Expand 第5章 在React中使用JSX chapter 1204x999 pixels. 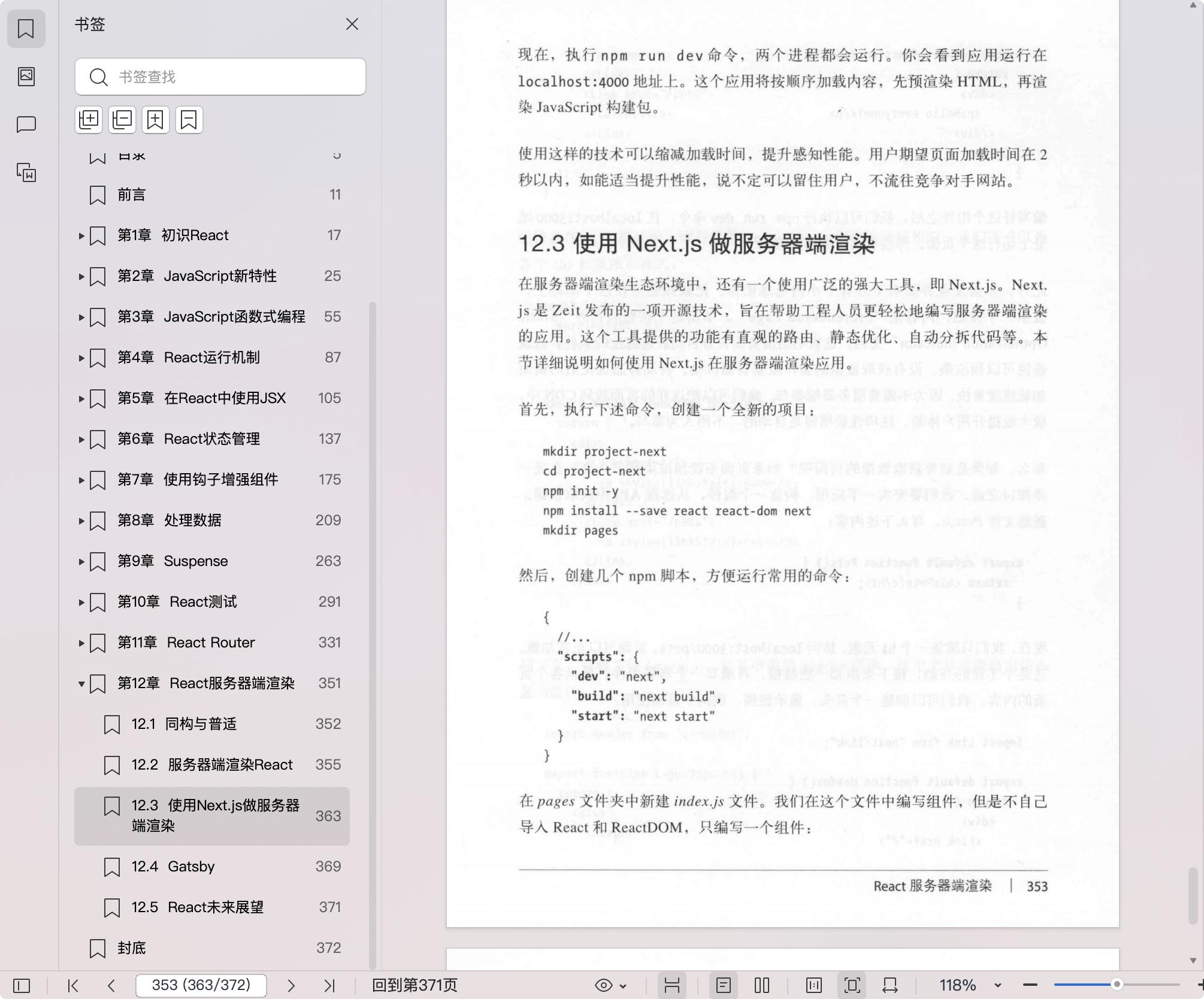[81, 399]
